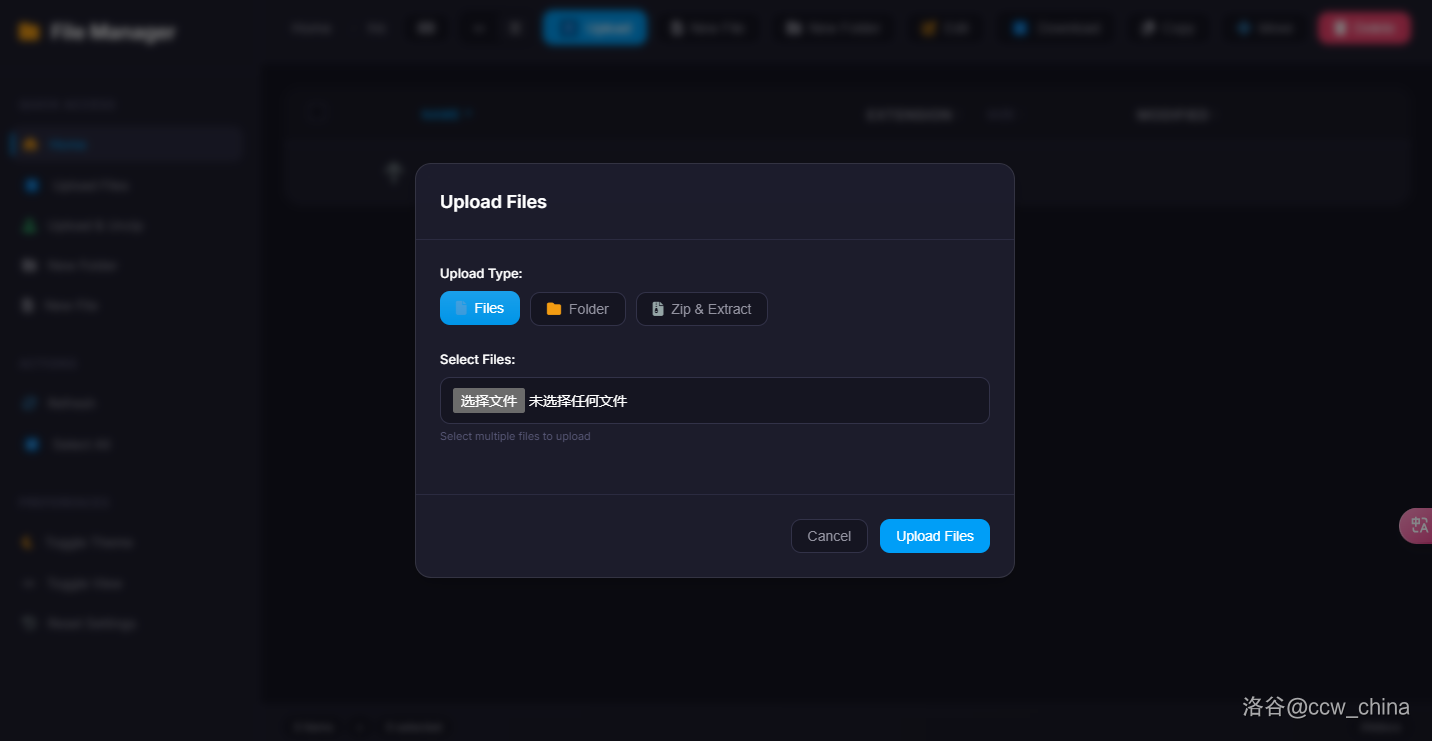Select the Files upload type

click(x=480, y=308)
